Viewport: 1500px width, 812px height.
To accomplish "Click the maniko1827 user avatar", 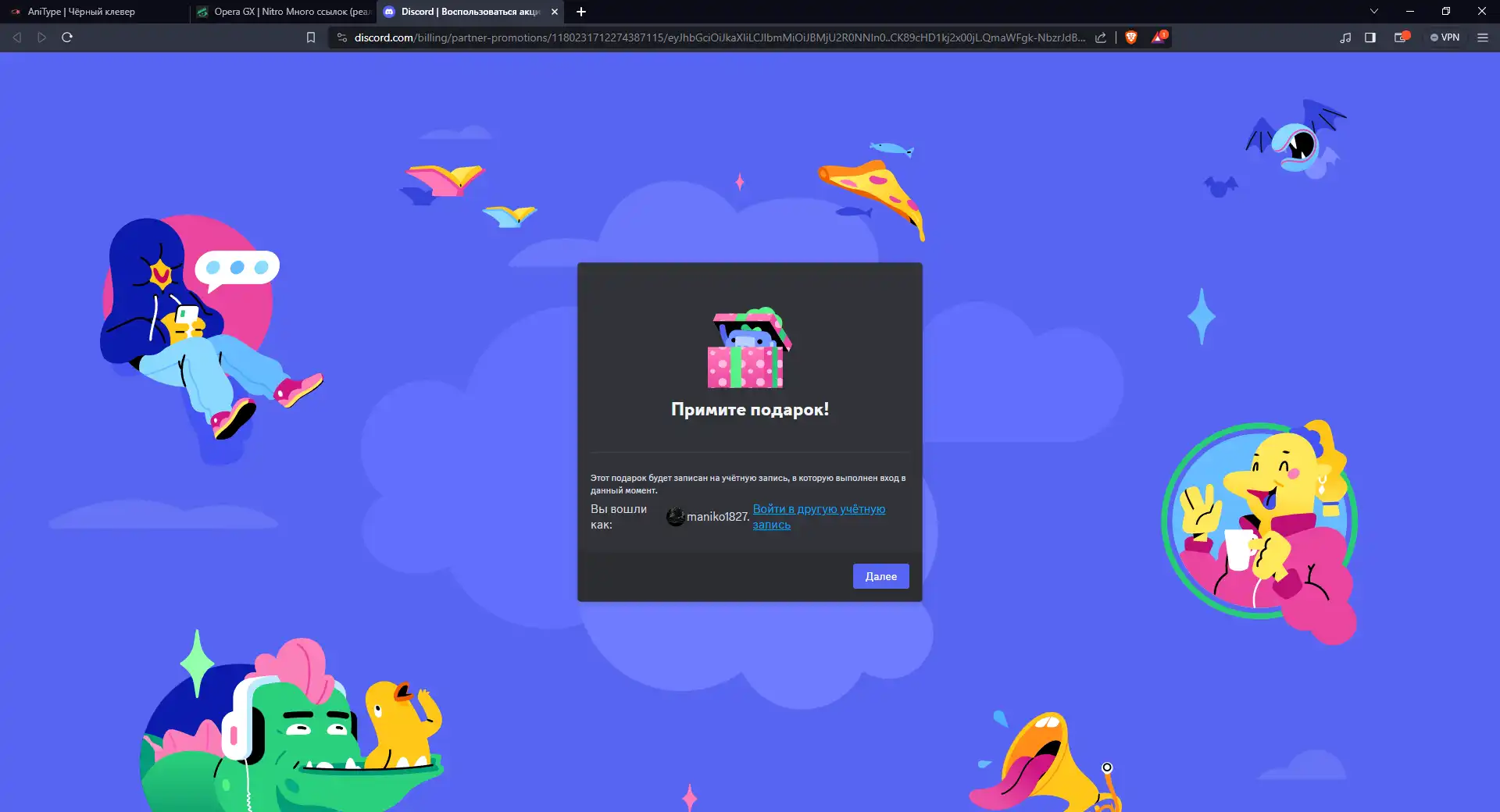I will coord(675,517).
